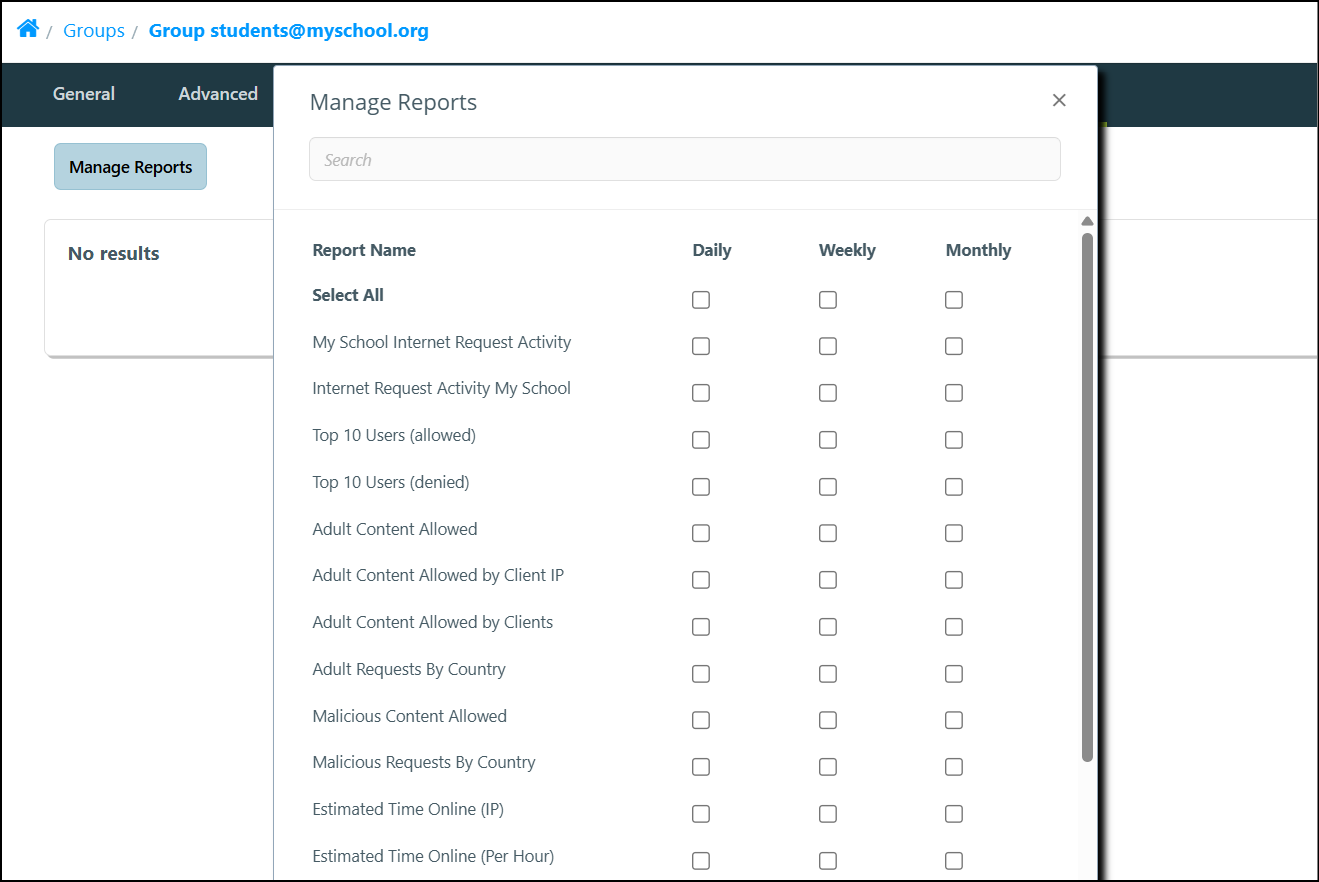1319x882 pixels.
Task: Click the scrollbar up arrow in the dialog
Action: coord(1087,222)
